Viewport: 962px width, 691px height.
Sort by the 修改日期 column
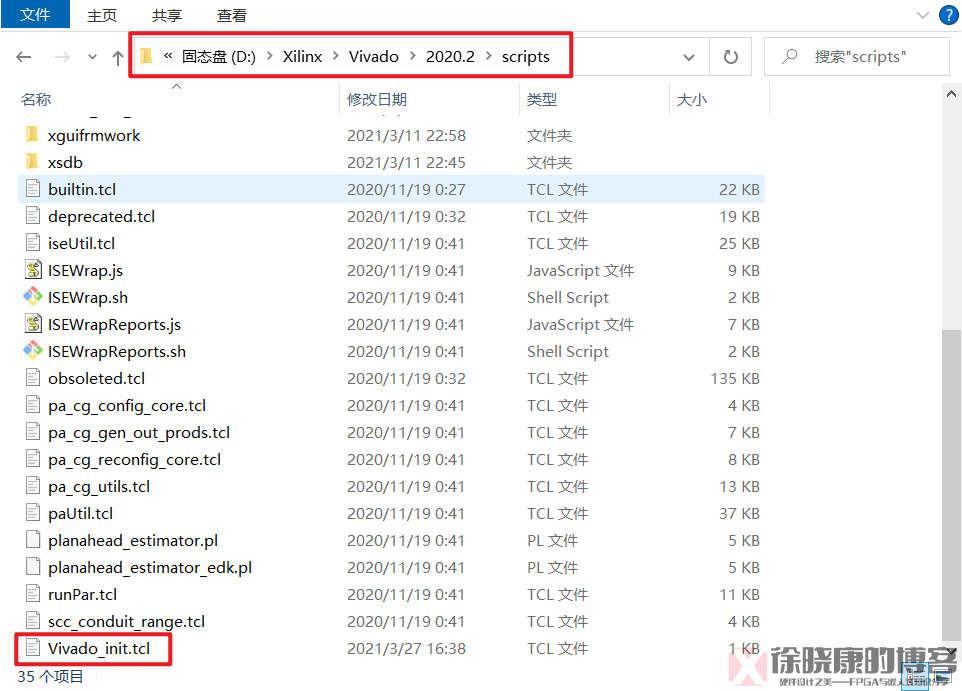coord(377,99)
